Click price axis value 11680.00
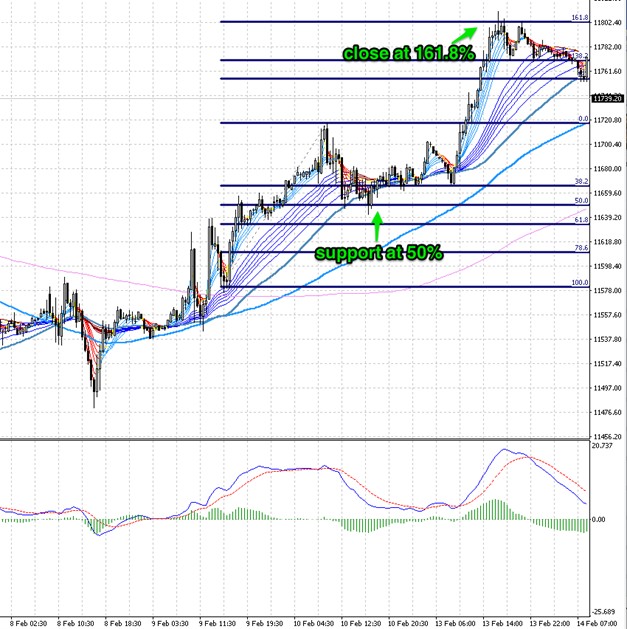The height and width of the screenshot is (629, 627). 607,169
